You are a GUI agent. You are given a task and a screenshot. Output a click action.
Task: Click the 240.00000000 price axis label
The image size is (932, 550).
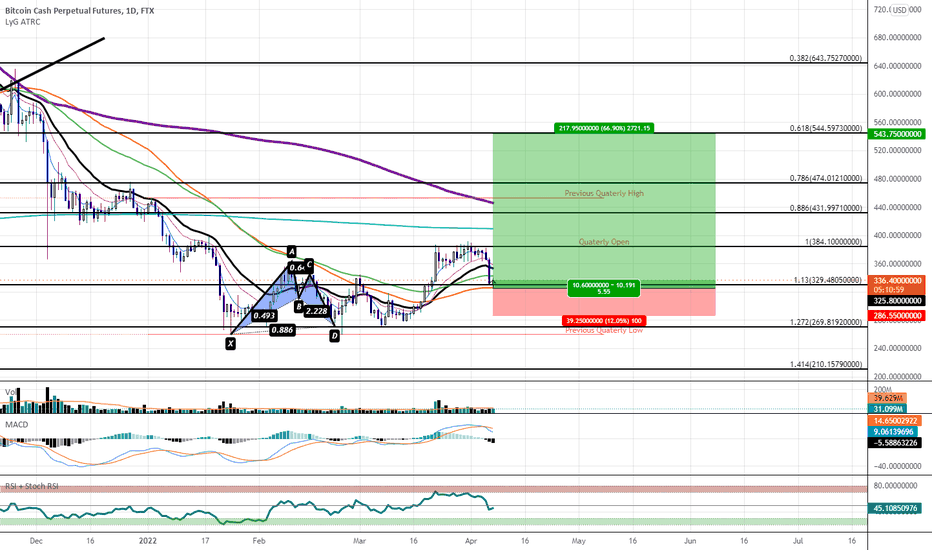pos(898,348)
